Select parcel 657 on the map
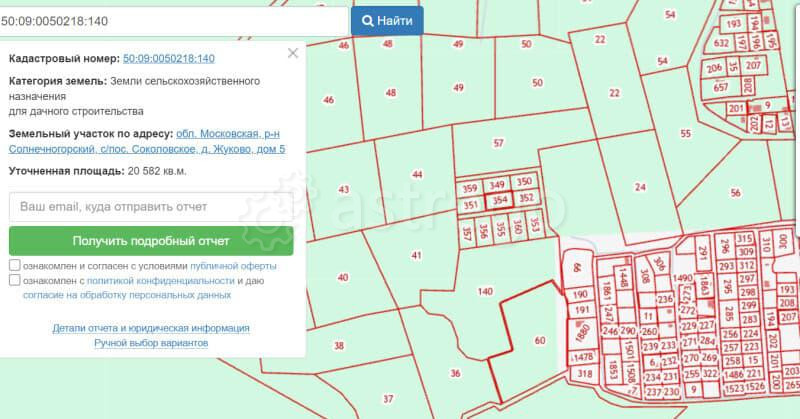Viewport: 800px width, 419px height. tap(720, 87)
